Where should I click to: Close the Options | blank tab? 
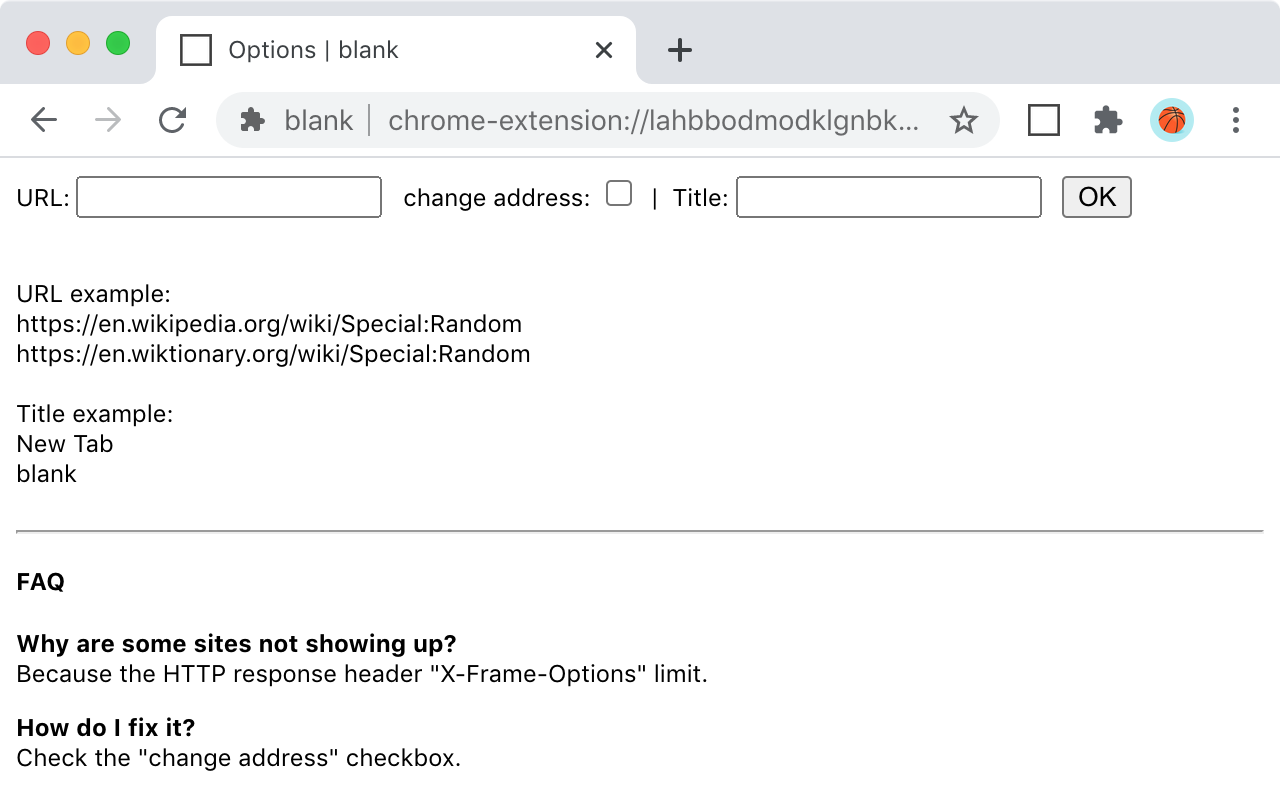(603, 49)
